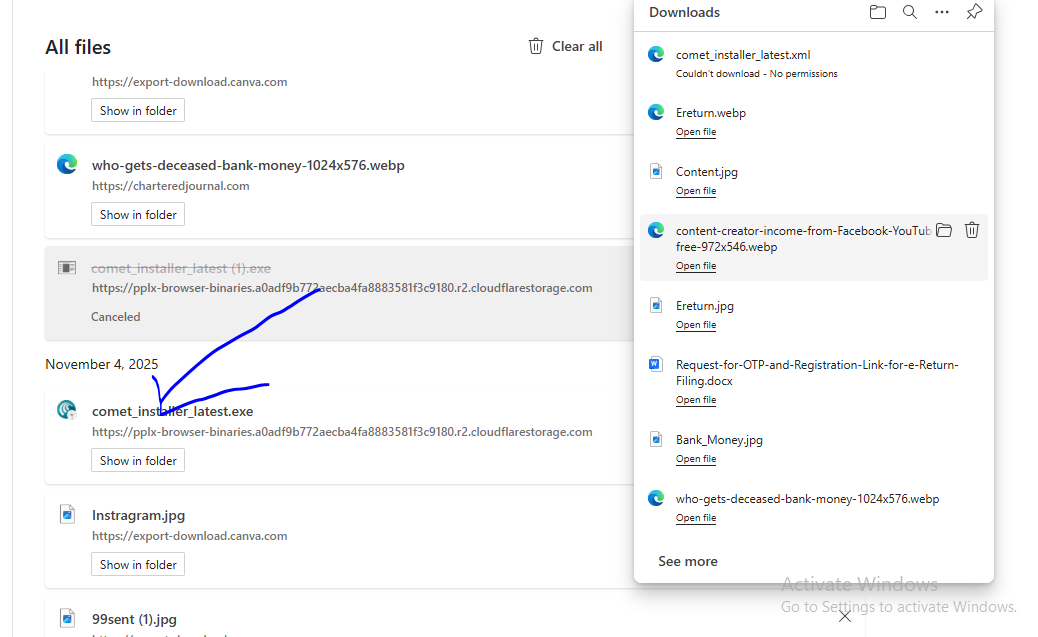Show who-gets-deceased-bank-money file in folder
Image resolution: width=1038 pixels, height=637 pixels.
pyautogui.click(x=138, y=214)
